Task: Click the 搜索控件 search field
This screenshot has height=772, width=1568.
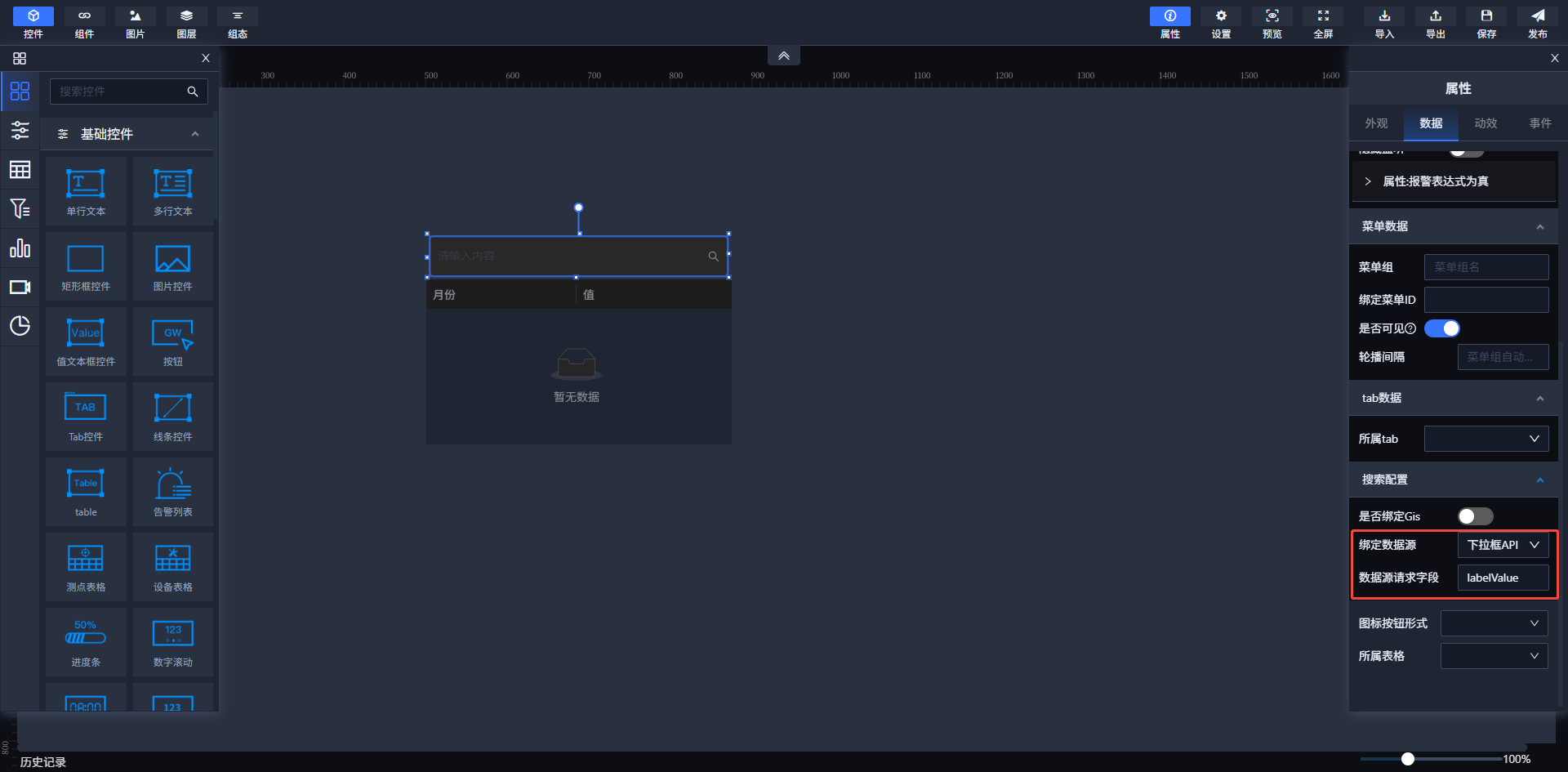Action: pos(129,91)
